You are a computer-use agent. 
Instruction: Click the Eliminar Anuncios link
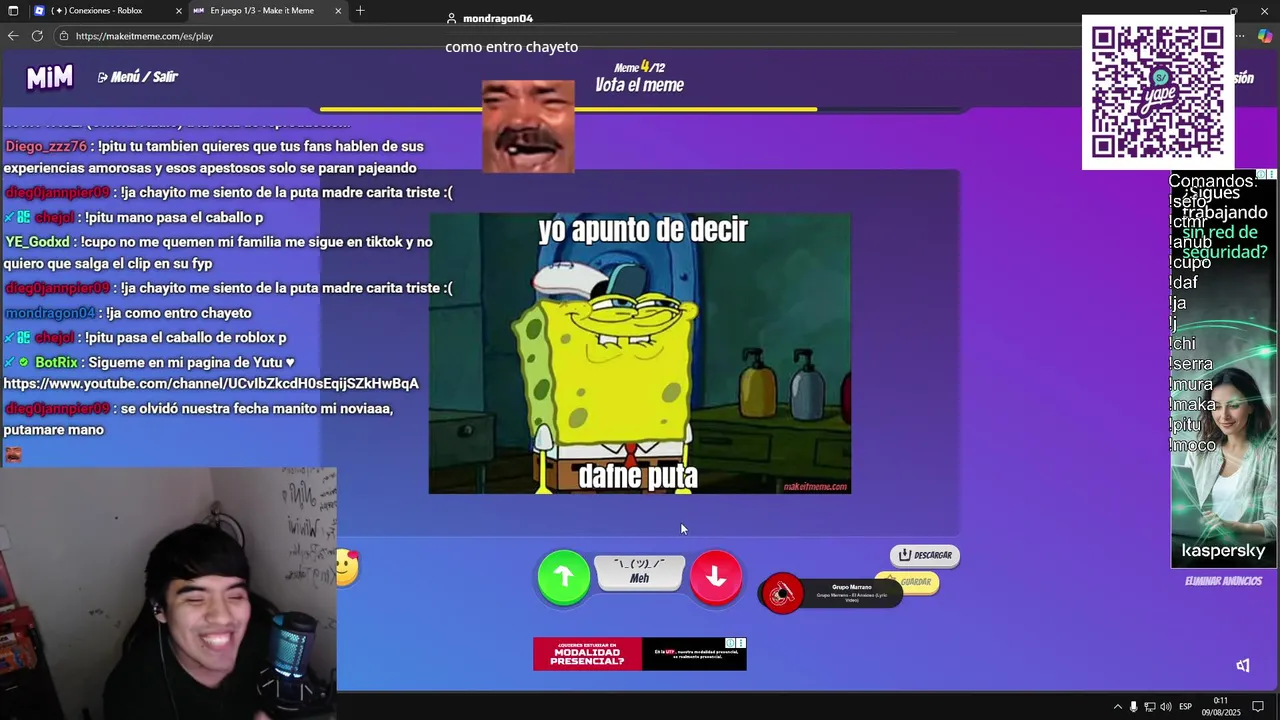pos(1223,581)
